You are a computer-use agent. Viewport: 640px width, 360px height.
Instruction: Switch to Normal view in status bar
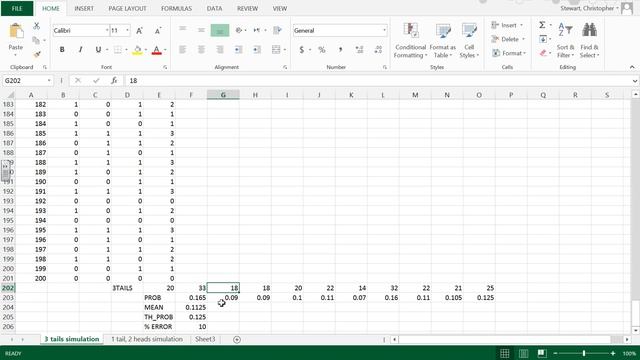point(505,353)
